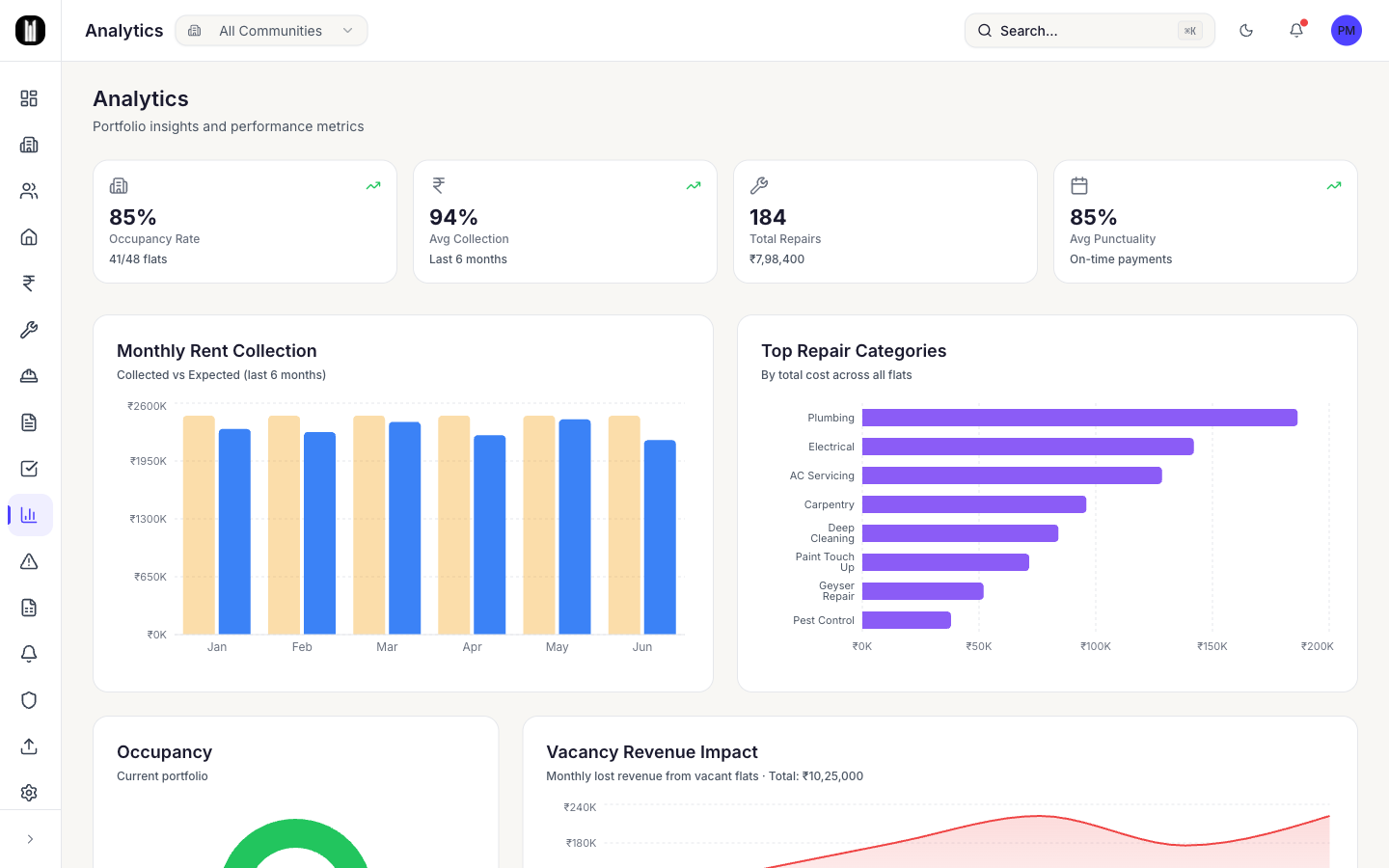Image resolution: width=1389 pixels, height=868 pixels.
Task: Click the '41/48 flats' text
Action: click(138, 259)
